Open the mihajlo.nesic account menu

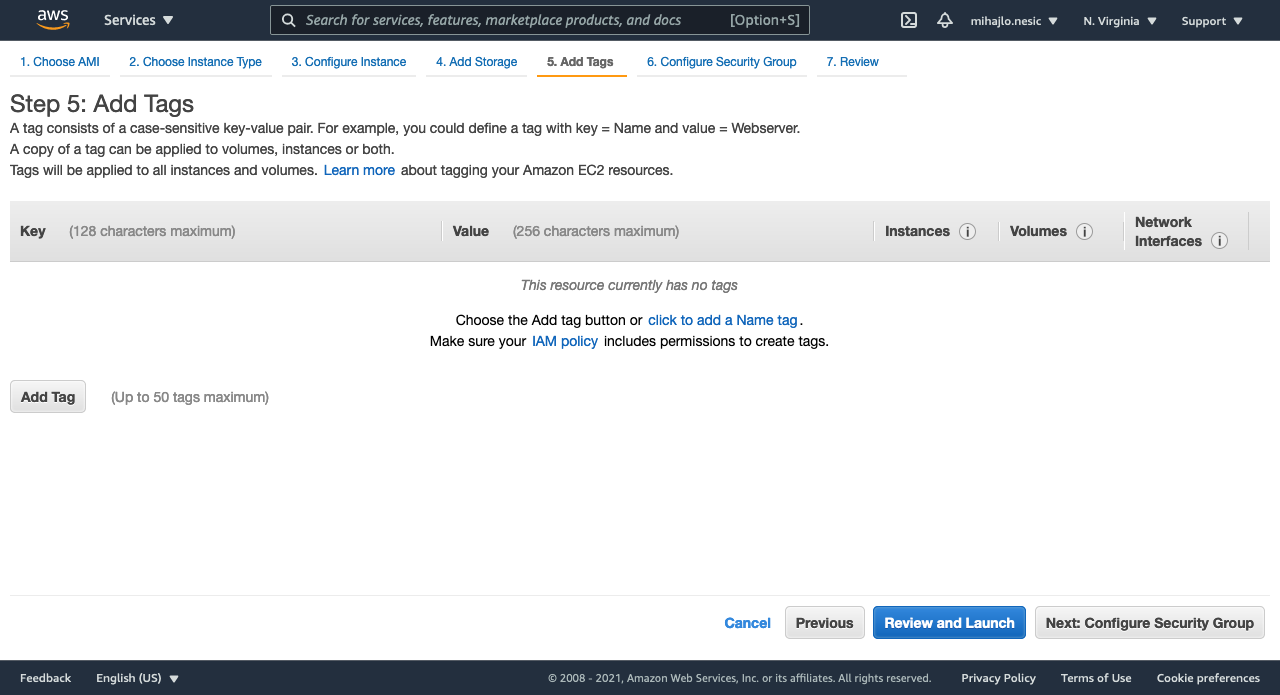[x=1014, y=21]
